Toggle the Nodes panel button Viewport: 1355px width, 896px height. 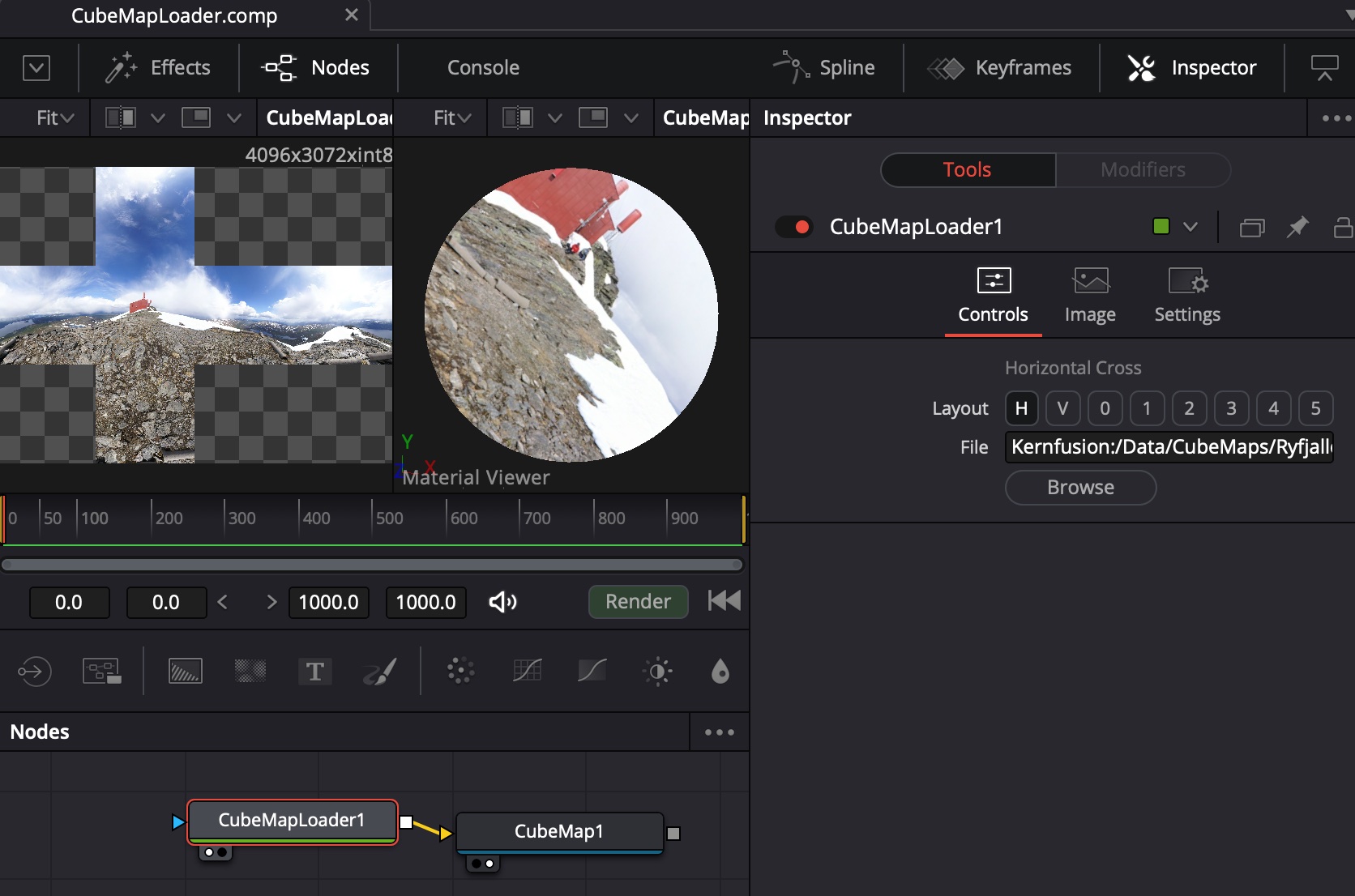point(316,68)
